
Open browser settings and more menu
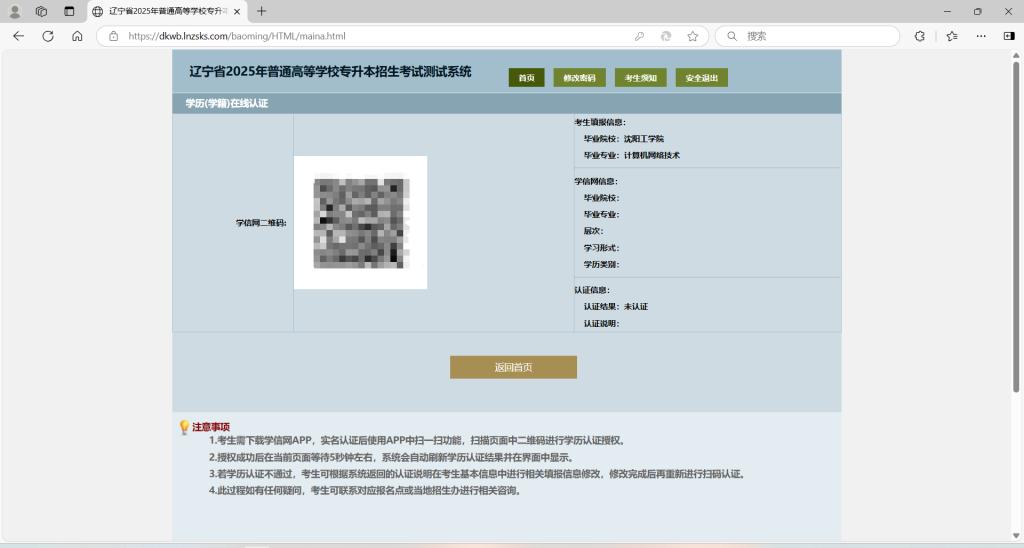981,36
